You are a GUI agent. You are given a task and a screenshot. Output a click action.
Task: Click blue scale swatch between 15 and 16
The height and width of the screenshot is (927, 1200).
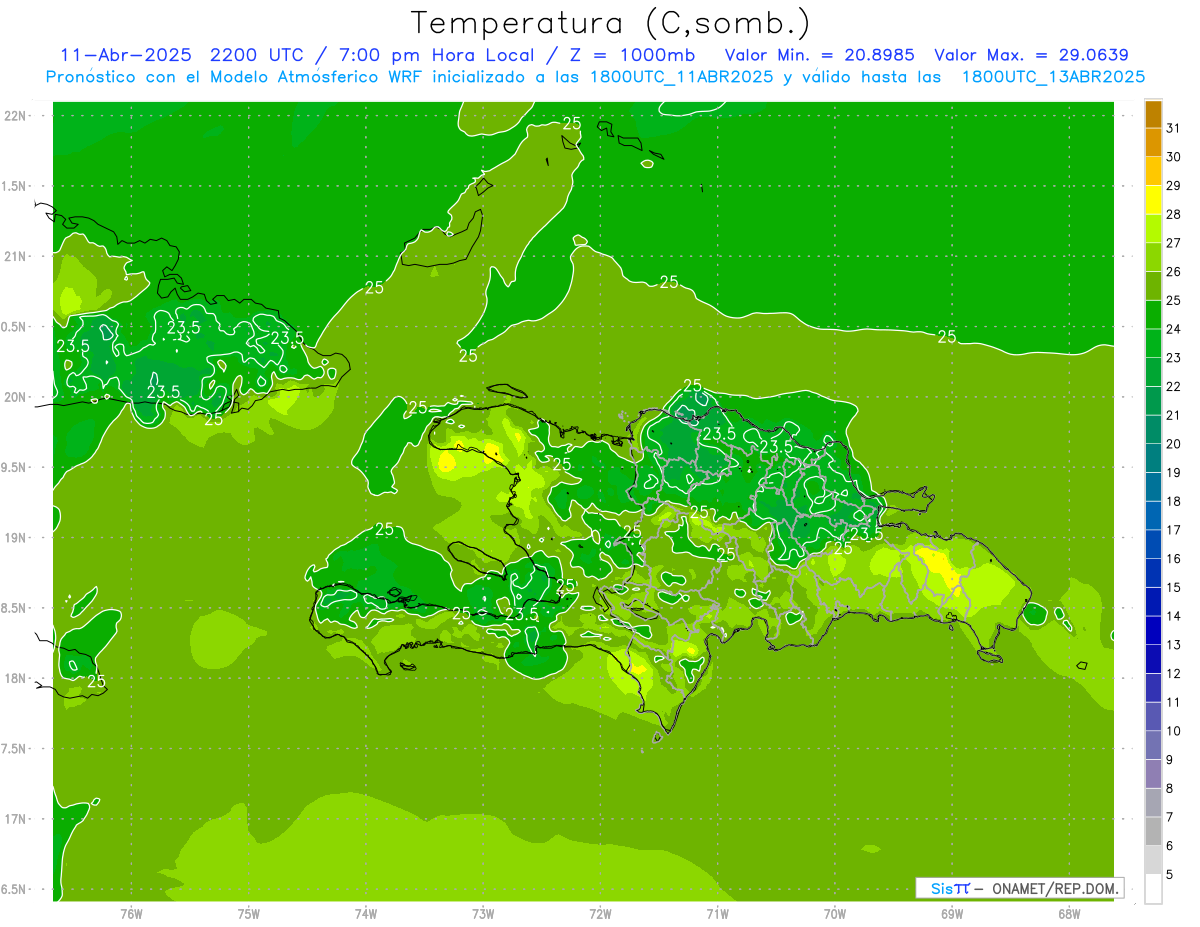click(x=1153, y=573)
